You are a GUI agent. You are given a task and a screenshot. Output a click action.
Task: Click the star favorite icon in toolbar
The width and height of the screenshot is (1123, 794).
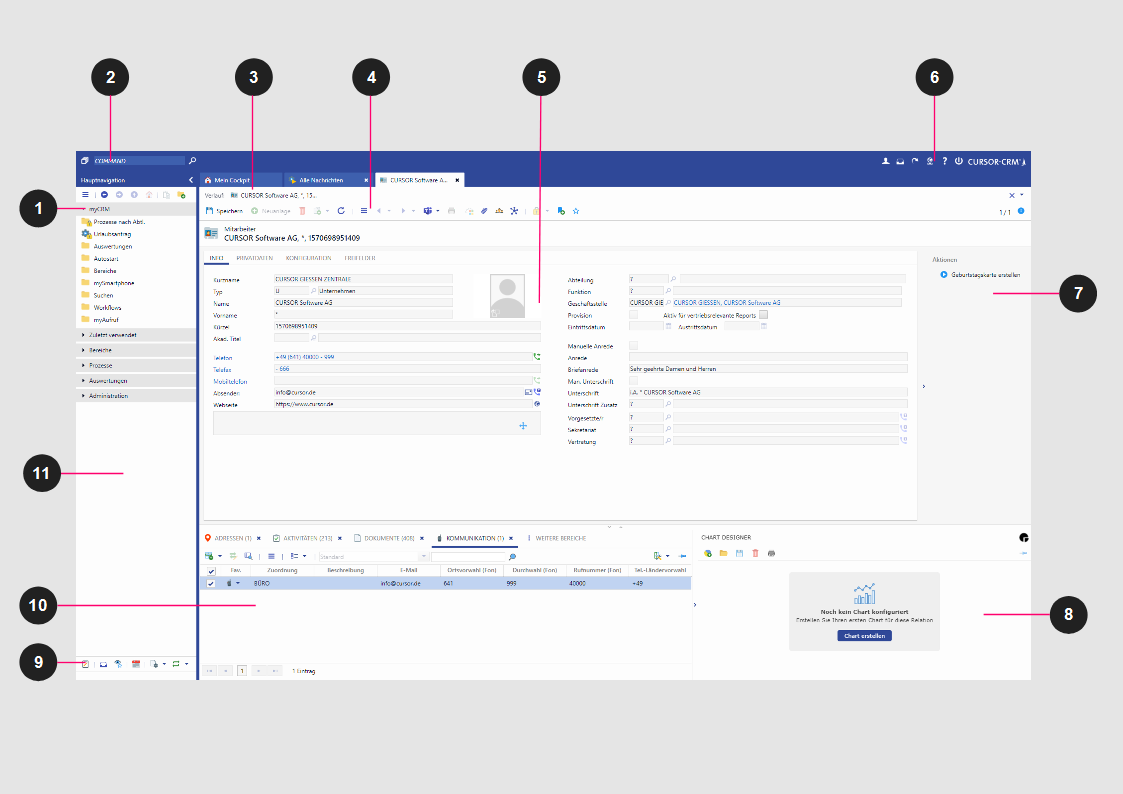(576, 211)
